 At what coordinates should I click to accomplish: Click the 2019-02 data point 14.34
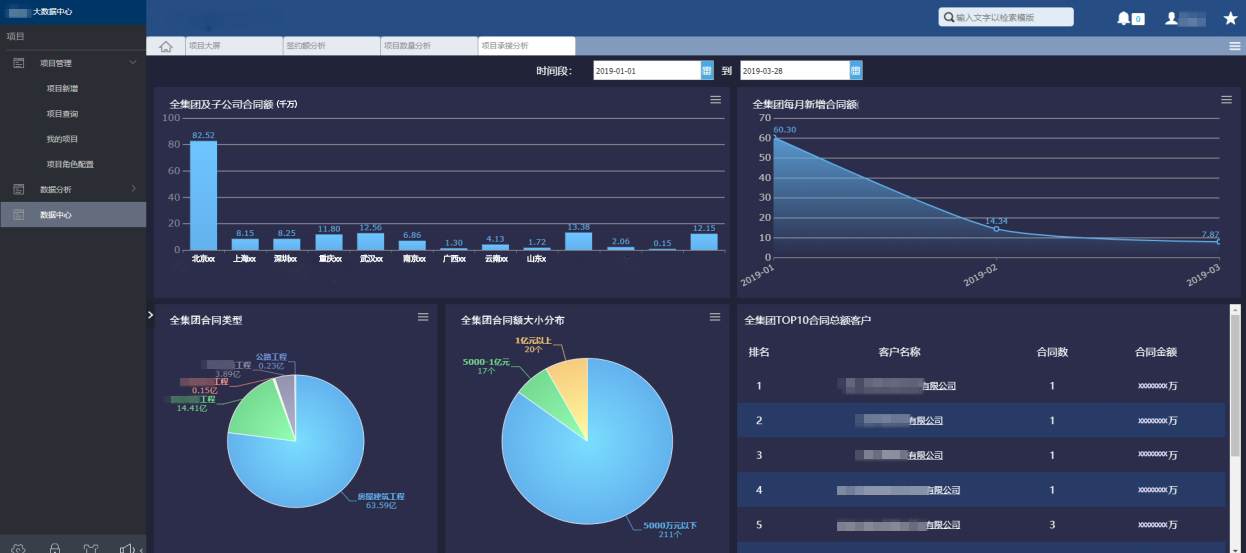[995, 229]
